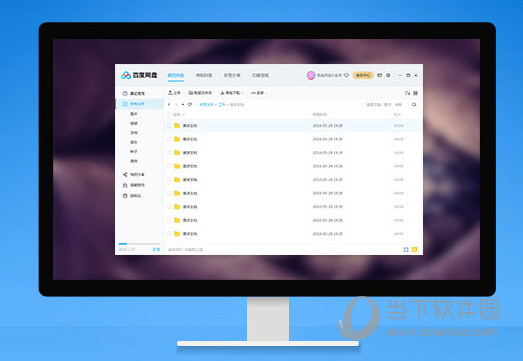The width and height of the screenshot is (523, 361).
Task: Switch to the Friend Share tab
Action: click(232, 75)
